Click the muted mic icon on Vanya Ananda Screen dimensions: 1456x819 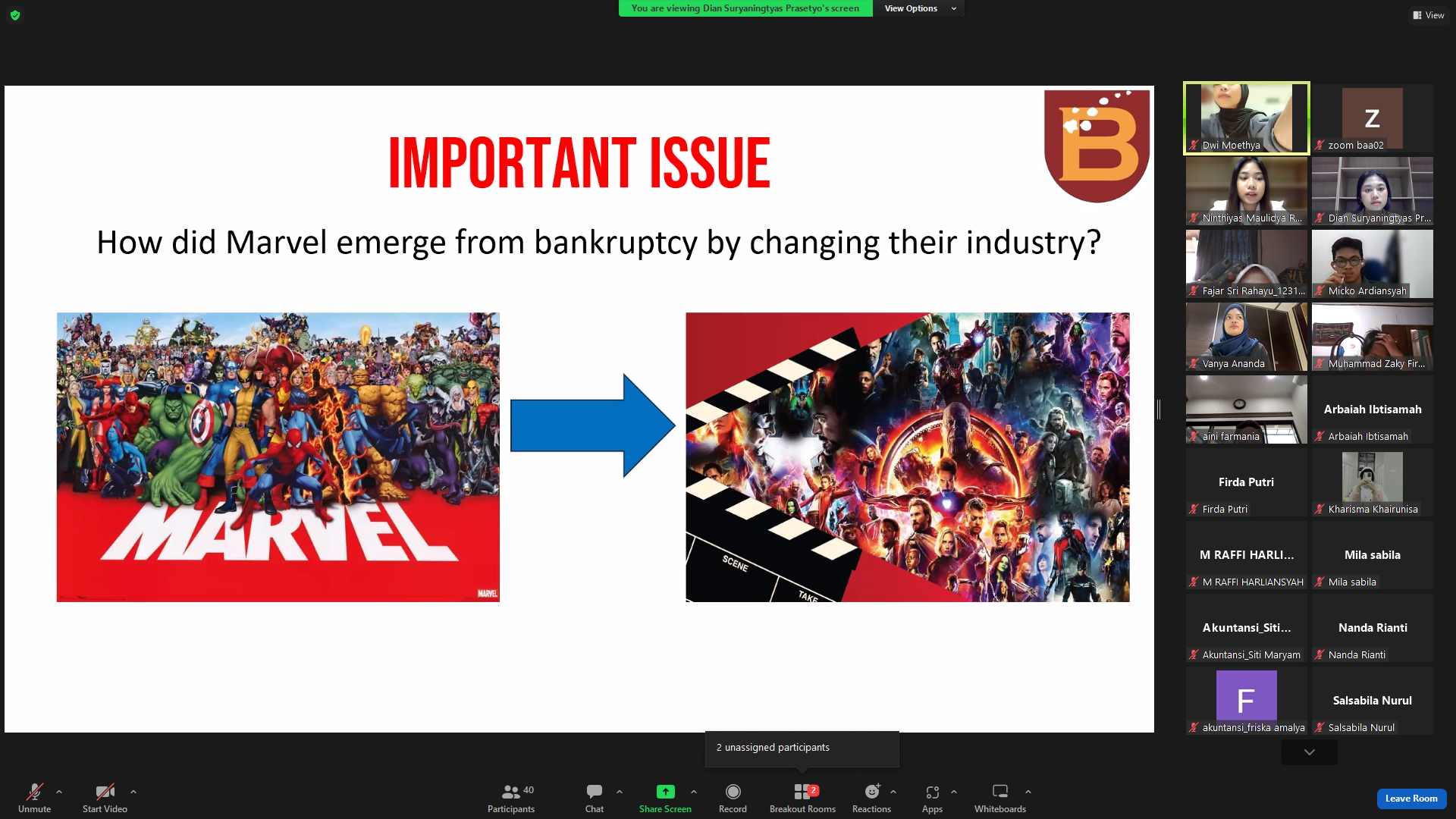pyautogui.click(x=1194, y=364)
